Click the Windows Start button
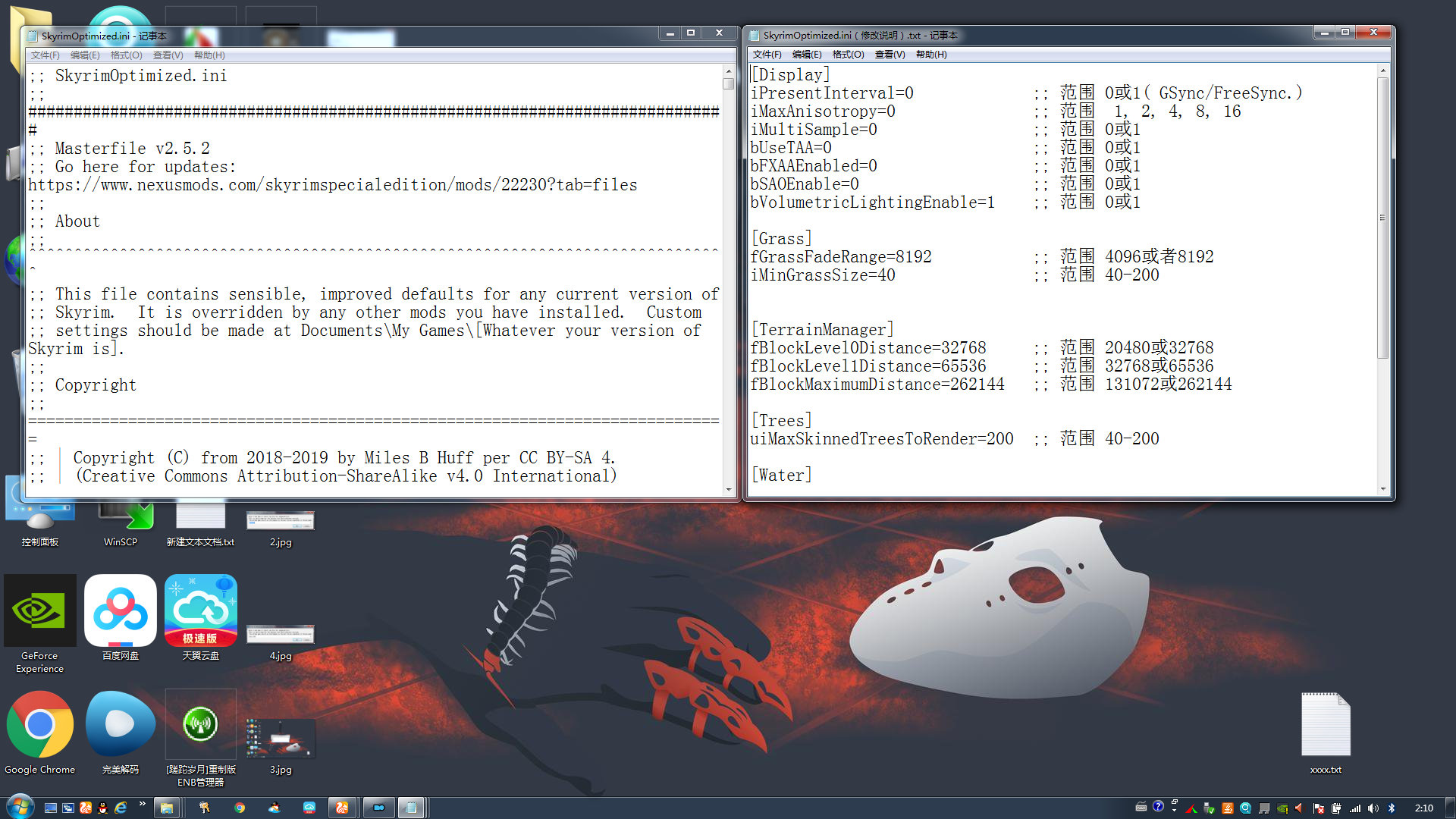This screenshot has width=1456, height=819. 20,807
